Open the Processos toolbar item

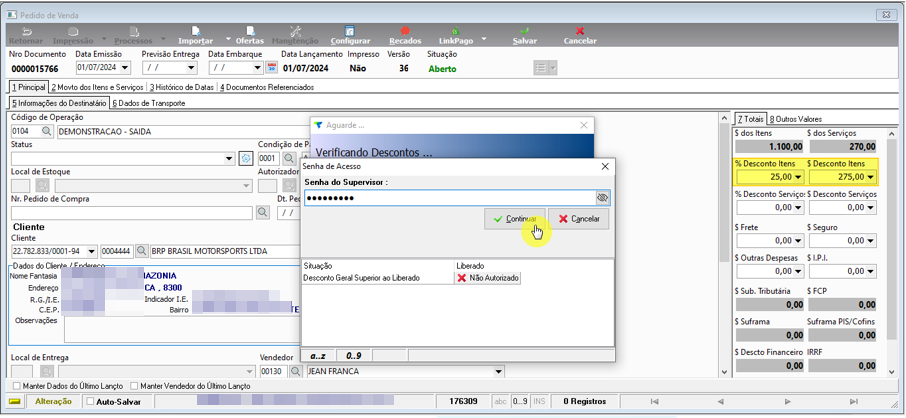pos(133,36)
